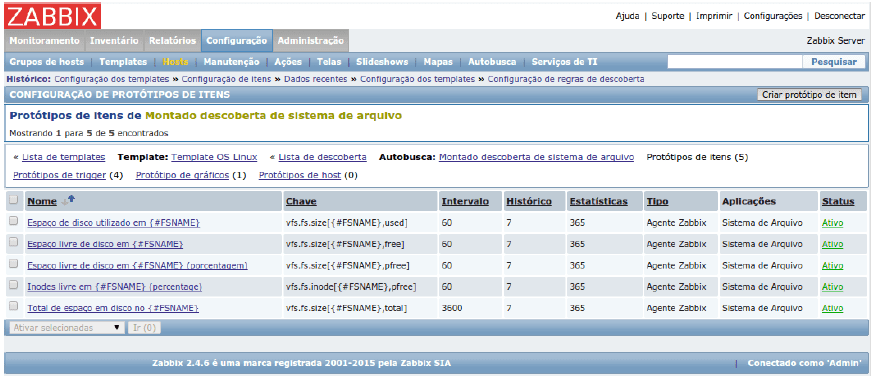Image resolution: width=872 pixels, height=377 pixels.
Task: Open the Manutenção submenu item
Action: 231,62
